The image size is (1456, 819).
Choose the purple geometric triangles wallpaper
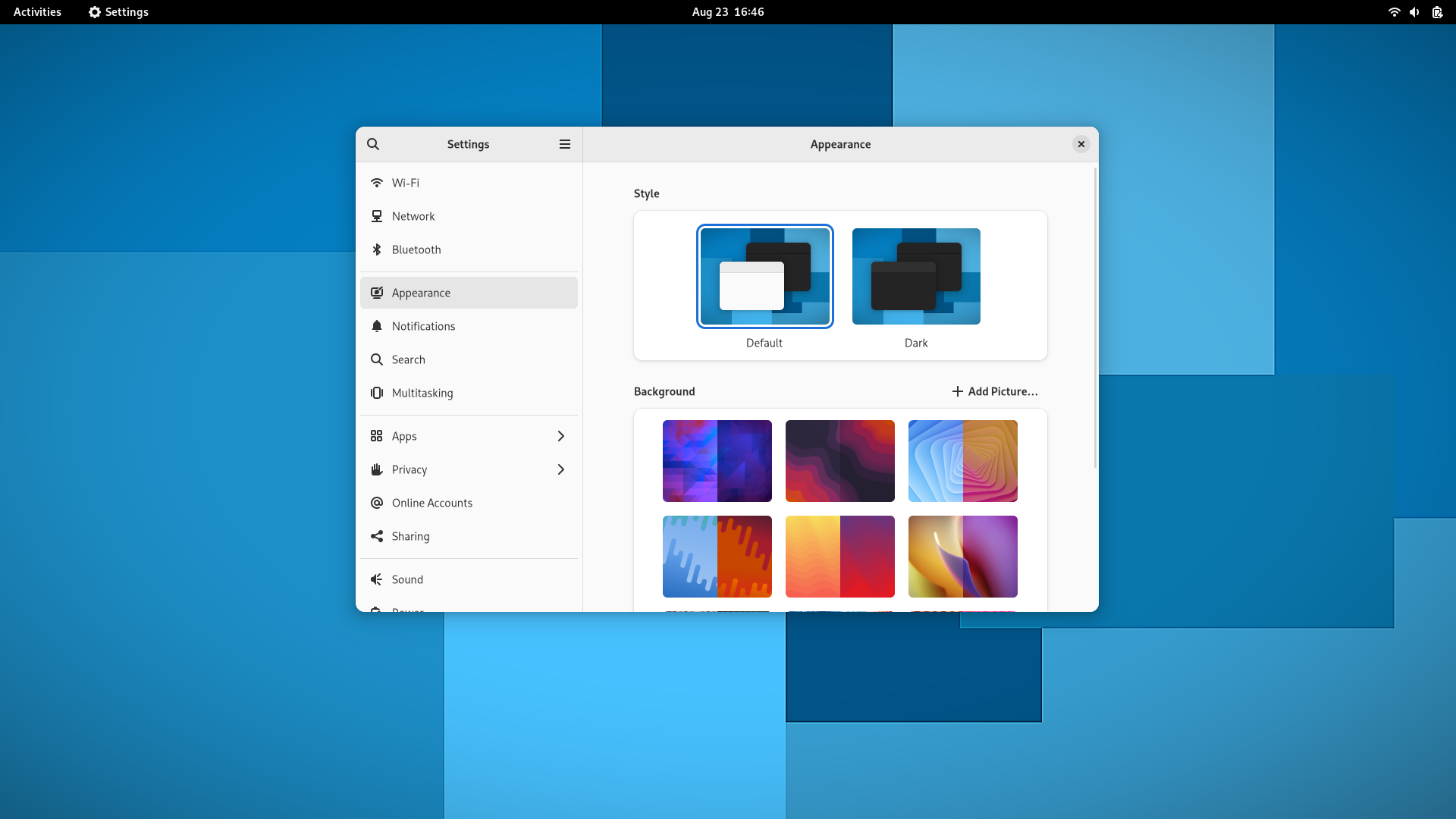717,461
